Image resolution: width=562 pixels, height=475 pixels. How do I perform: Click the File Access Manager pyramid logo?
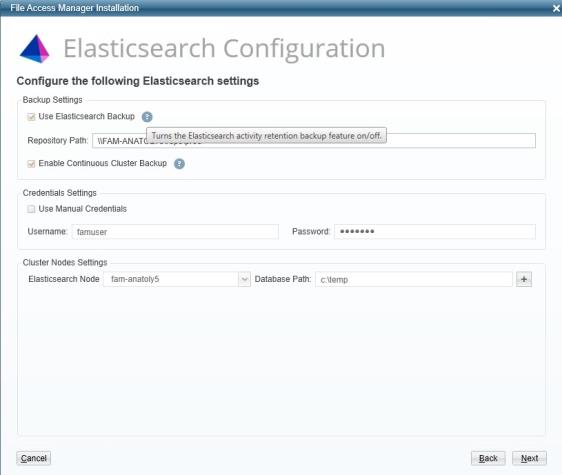coord(34,49)
